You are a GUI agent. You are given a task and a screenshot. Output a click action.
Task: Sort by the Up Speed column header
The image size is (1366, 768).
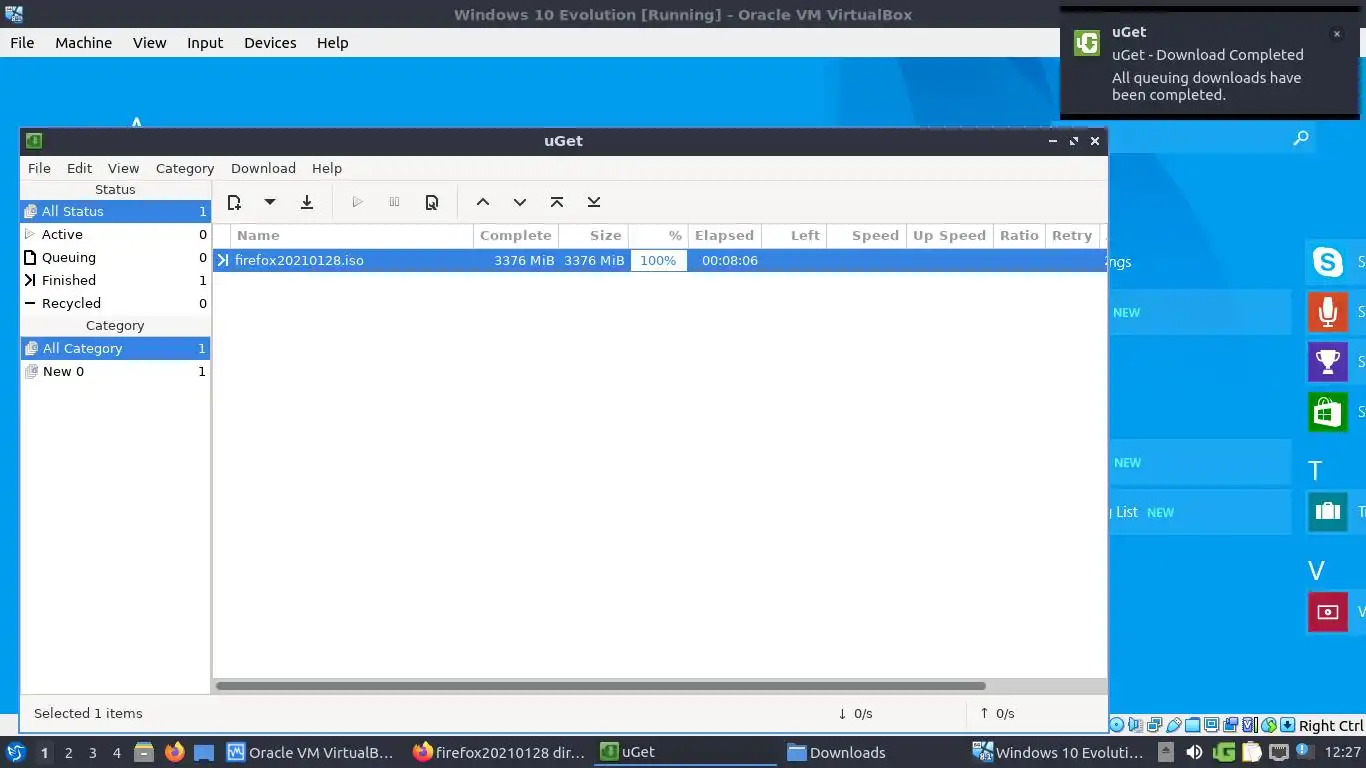pyautogui.click(x=949, y=235)
